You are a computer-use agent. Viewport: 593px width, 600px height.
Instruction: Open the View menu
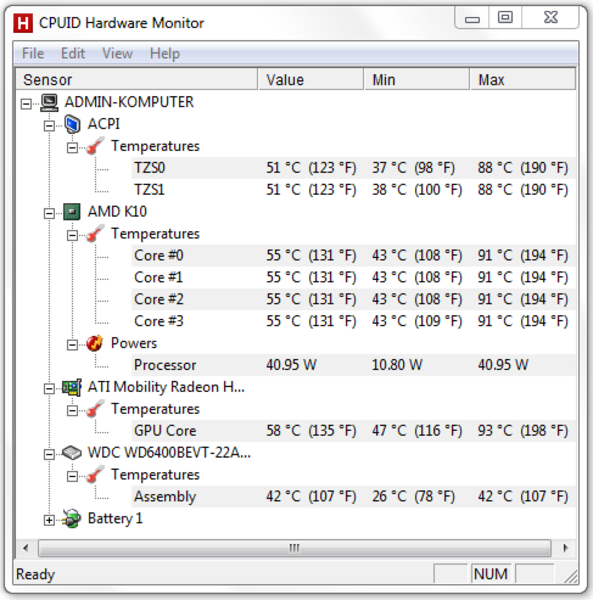pos(117,53)
